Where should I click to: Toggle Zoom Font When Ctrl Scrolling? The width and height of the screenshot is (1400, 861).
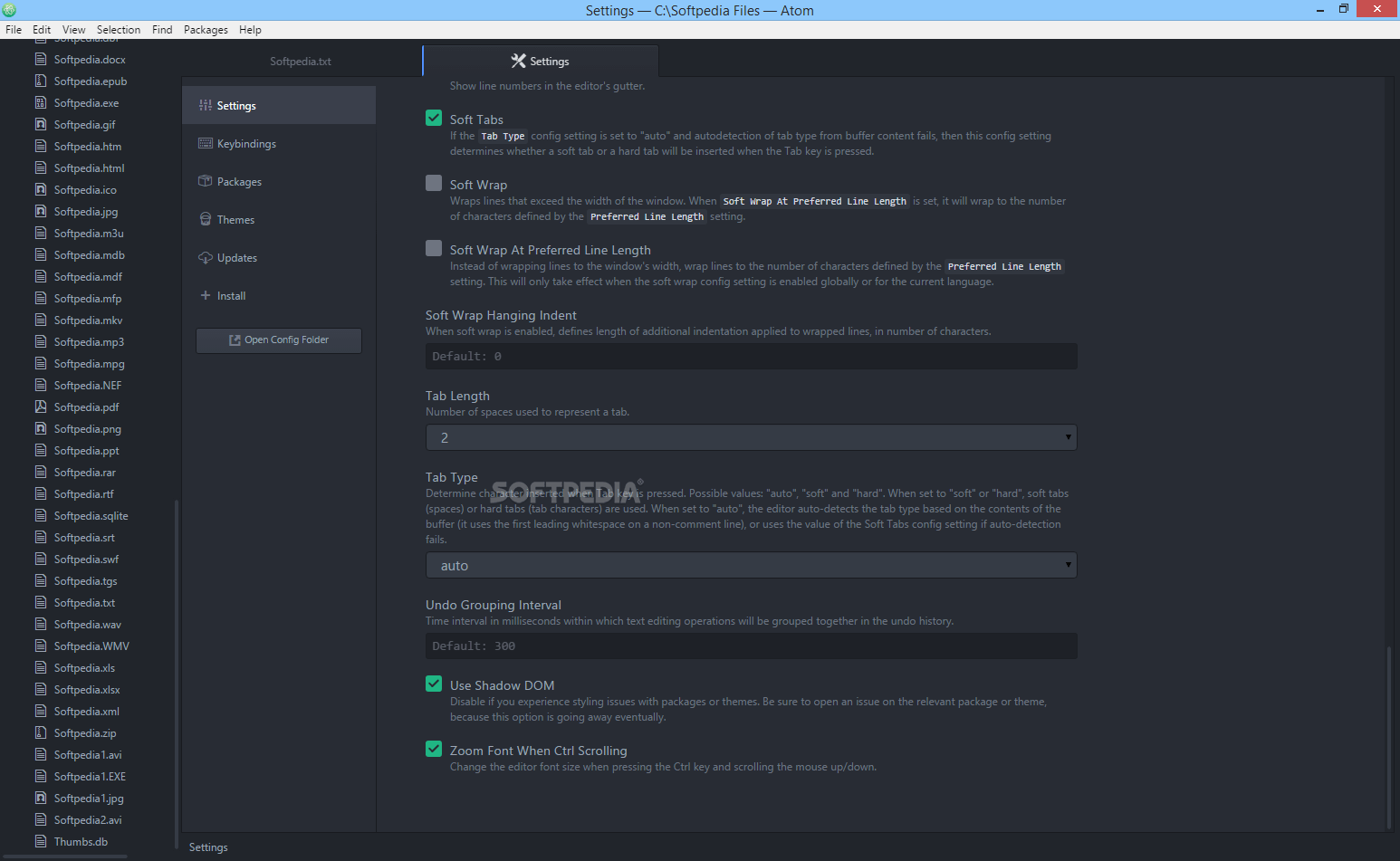coord(434,749)
